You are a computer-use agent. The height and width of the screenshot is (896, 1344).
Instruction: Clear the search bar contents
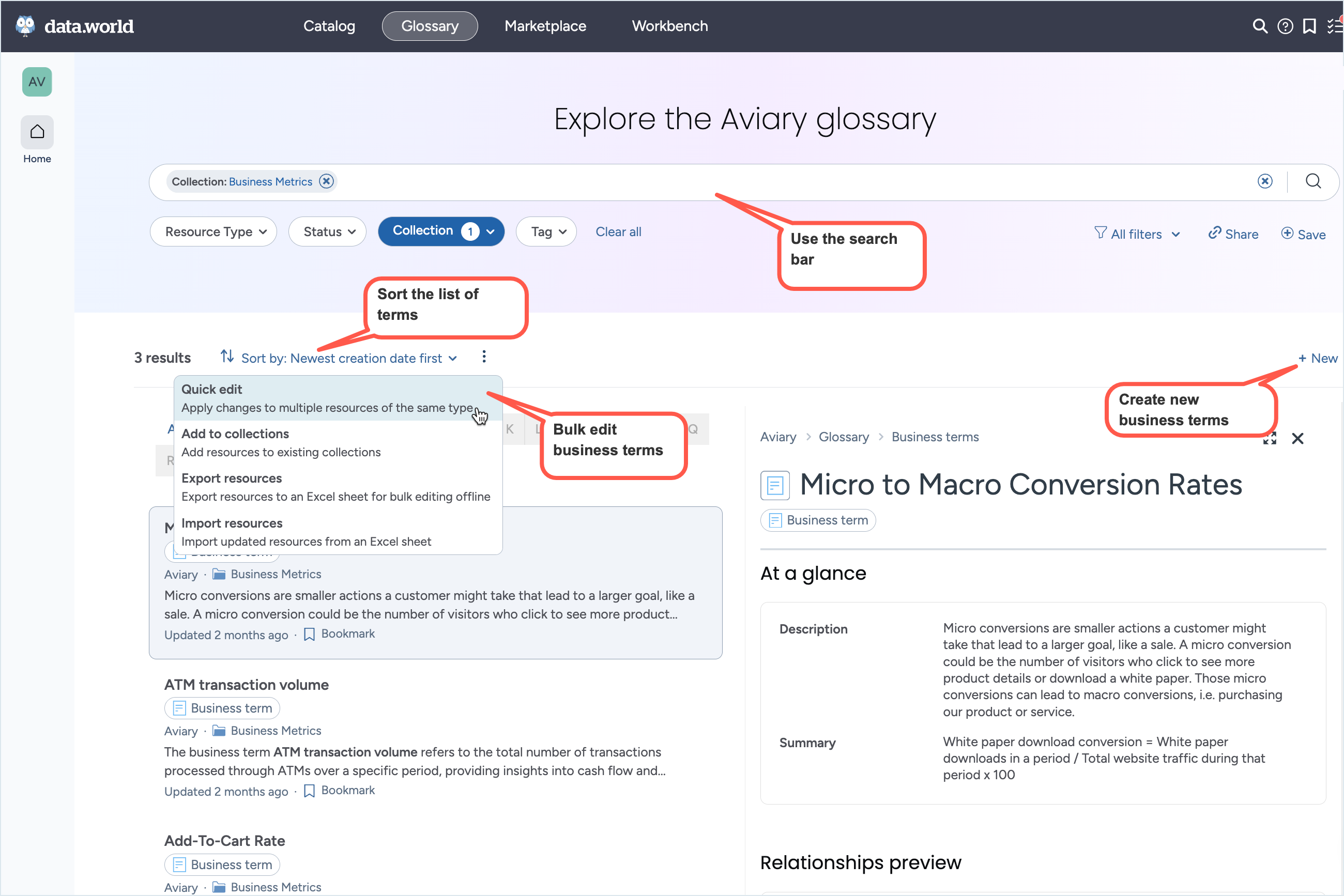point(1264,181)
